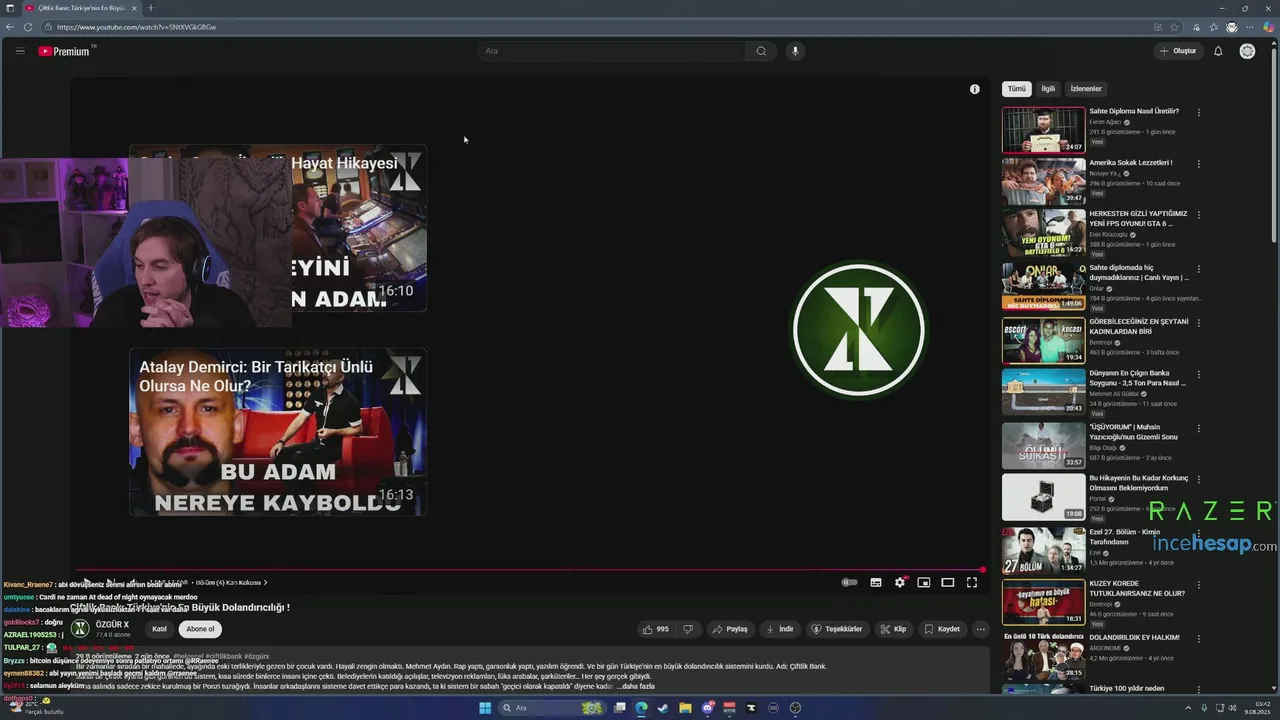1280x720 pixels.
Task: Activate voice search microphone
Action: [795, 51]
